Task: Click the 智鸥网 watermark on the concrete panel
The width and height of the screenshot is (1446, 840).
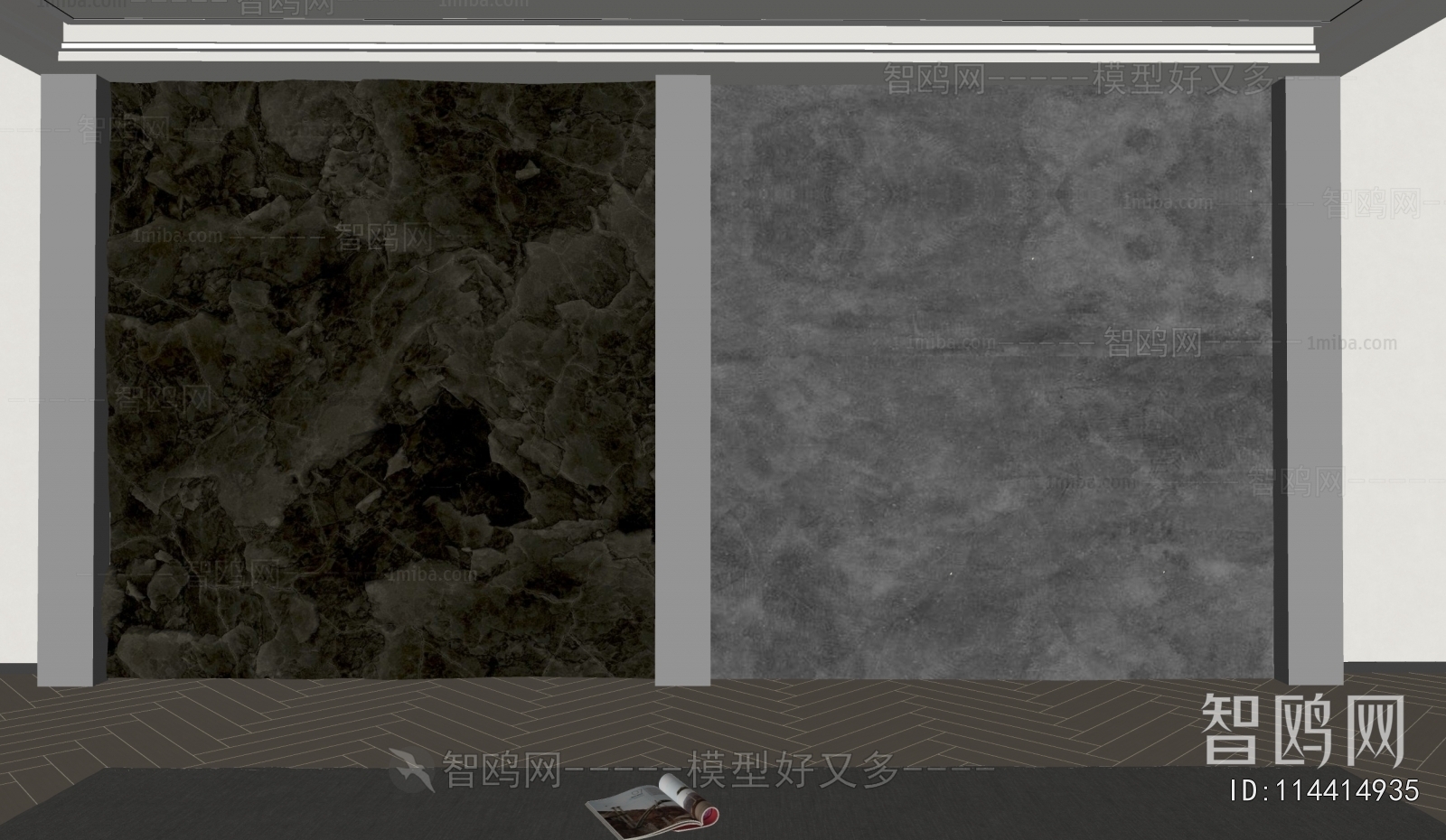Action: [1153, 343]
